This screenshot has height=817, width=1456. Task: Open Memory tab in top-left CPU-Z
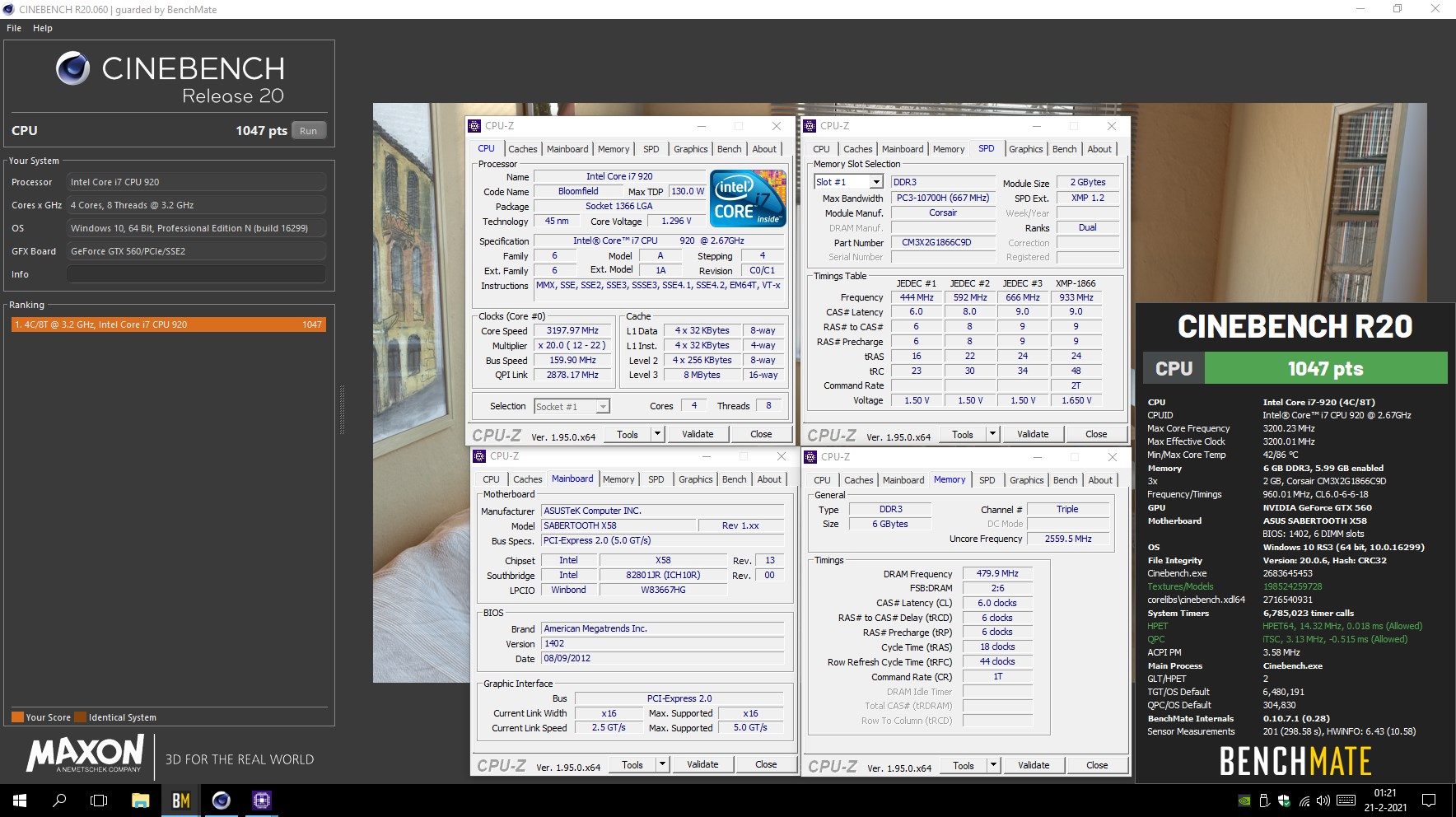pos(614,149)
